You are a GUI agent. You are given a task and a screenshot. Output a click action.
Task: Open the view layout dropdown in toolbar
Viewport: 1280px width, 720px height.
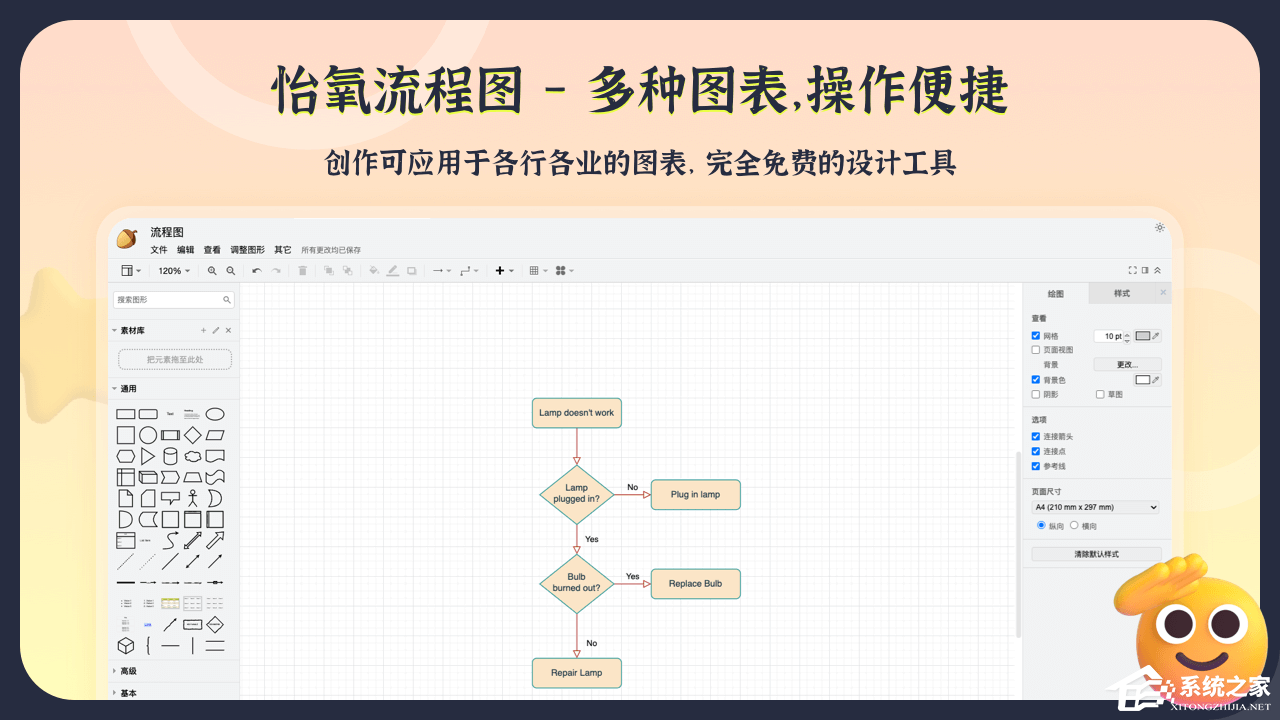[131, 271]
